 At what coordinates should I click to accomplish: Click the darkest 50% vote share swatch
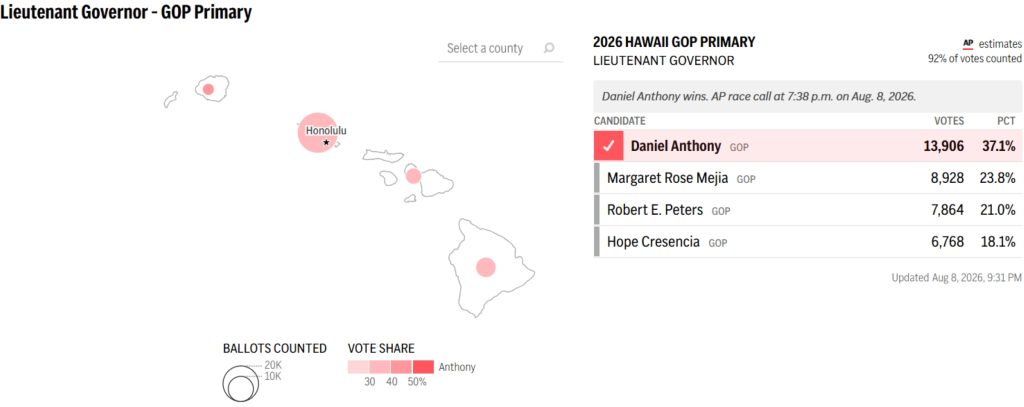(423, 366)
